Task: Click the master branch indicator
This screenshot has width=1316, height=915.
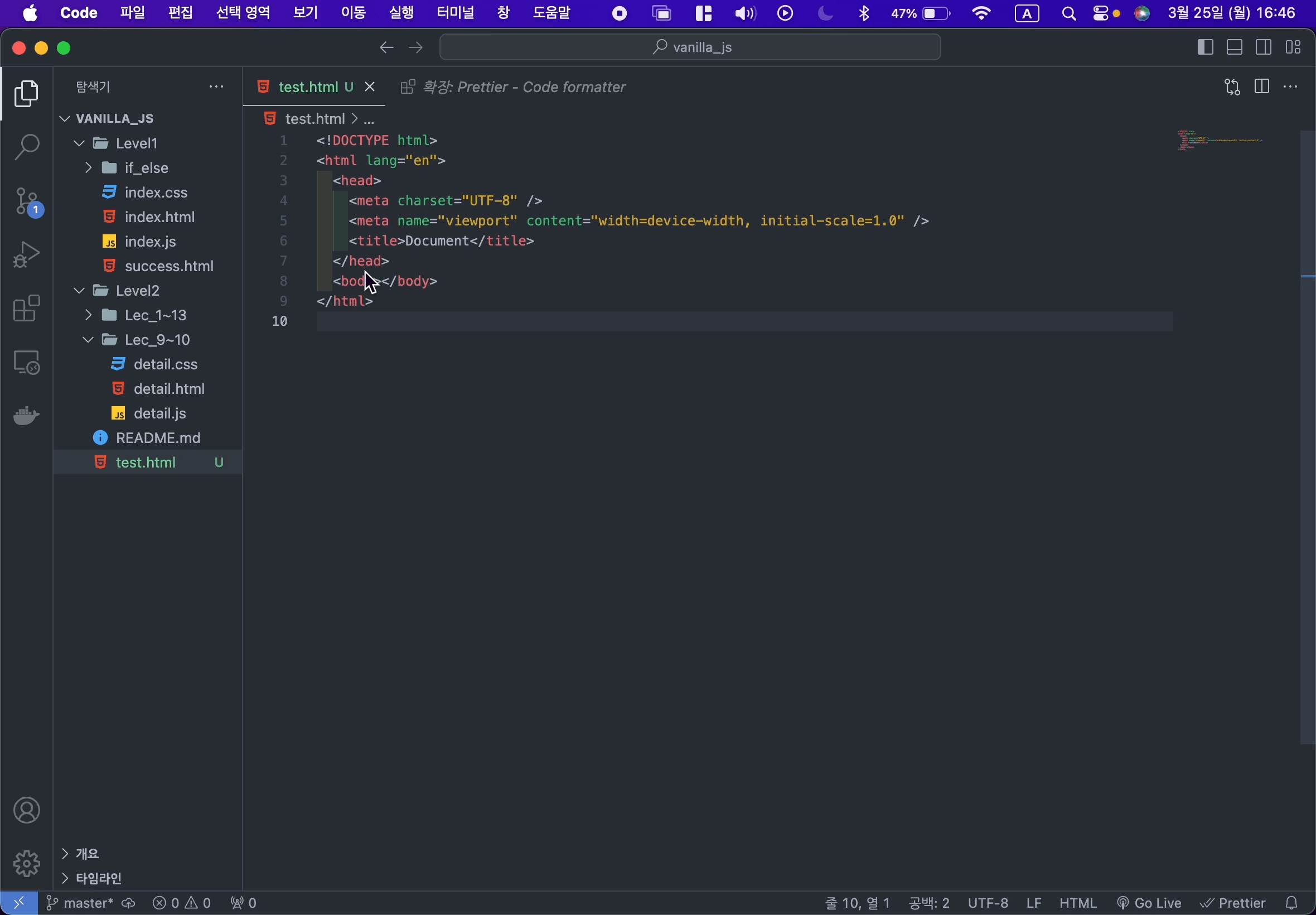Action: (80, 903)
